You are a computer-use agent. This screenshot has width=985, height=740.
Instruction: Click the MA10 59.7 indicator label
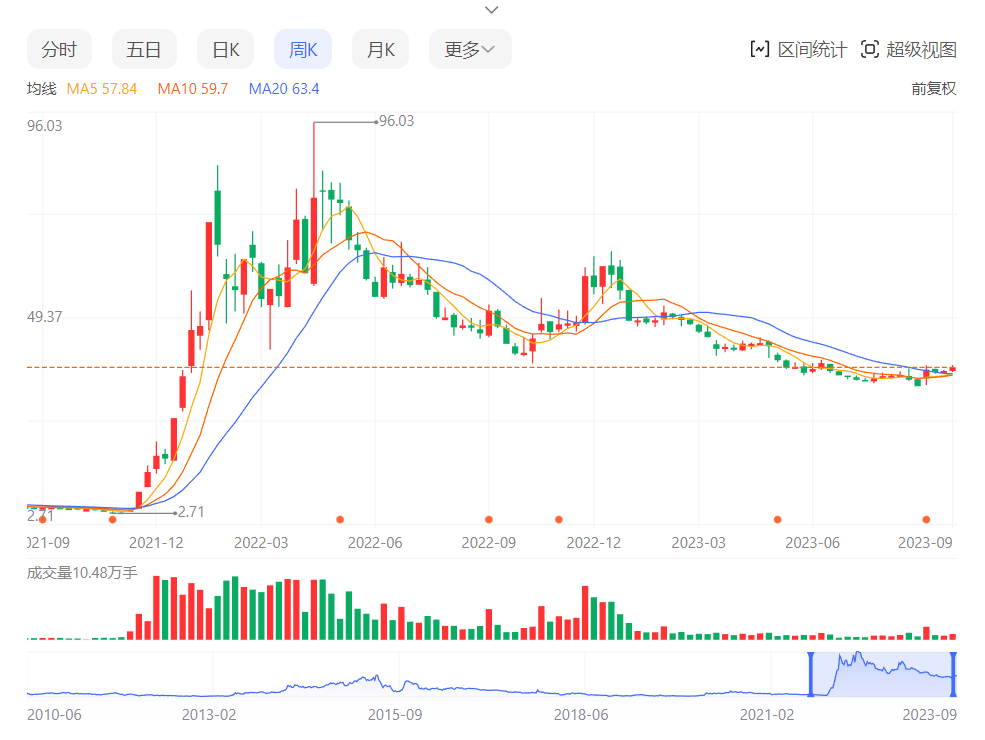[193, 89]
